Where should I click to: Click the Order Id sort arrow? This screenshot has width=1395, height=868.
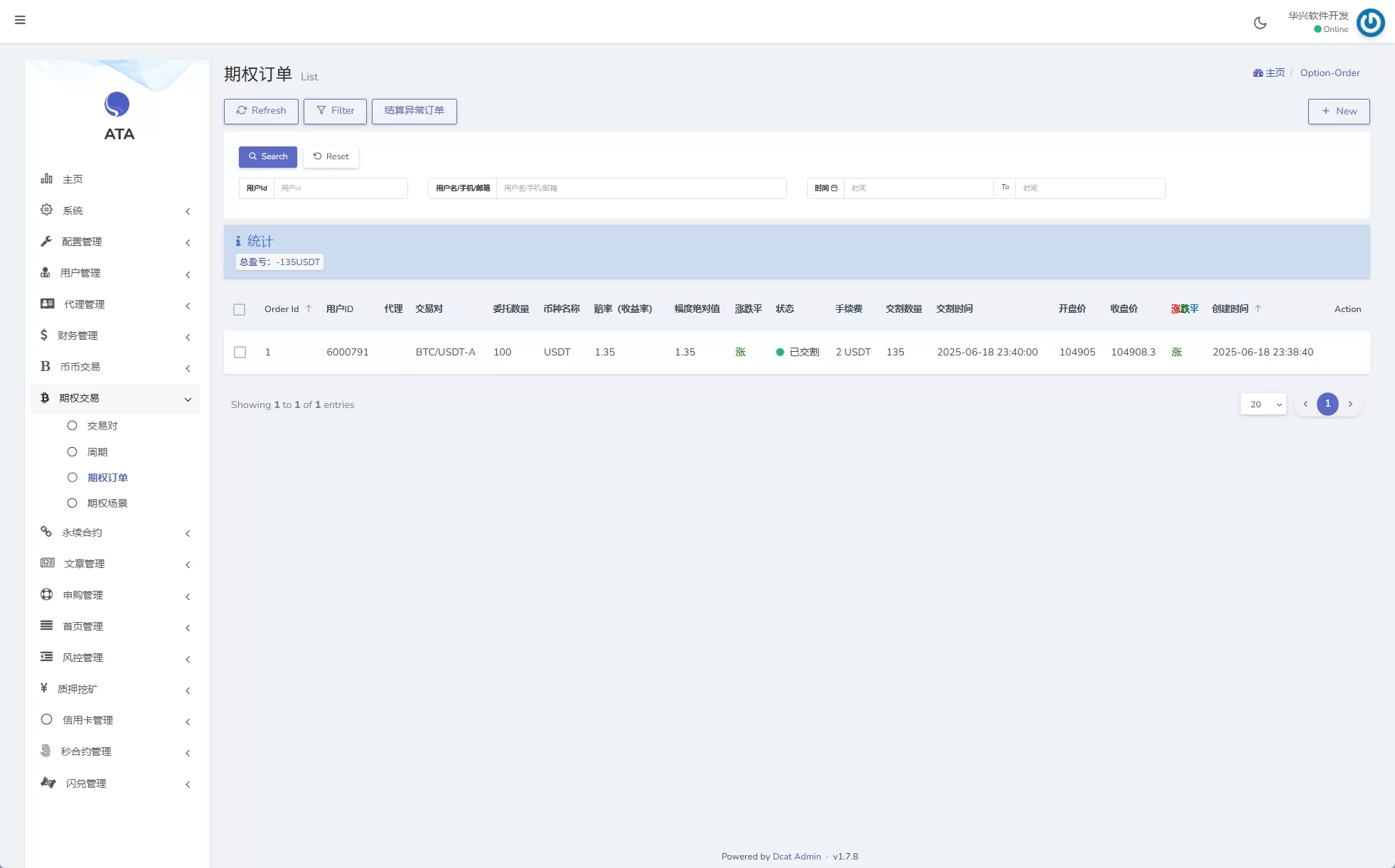(309, 309)
